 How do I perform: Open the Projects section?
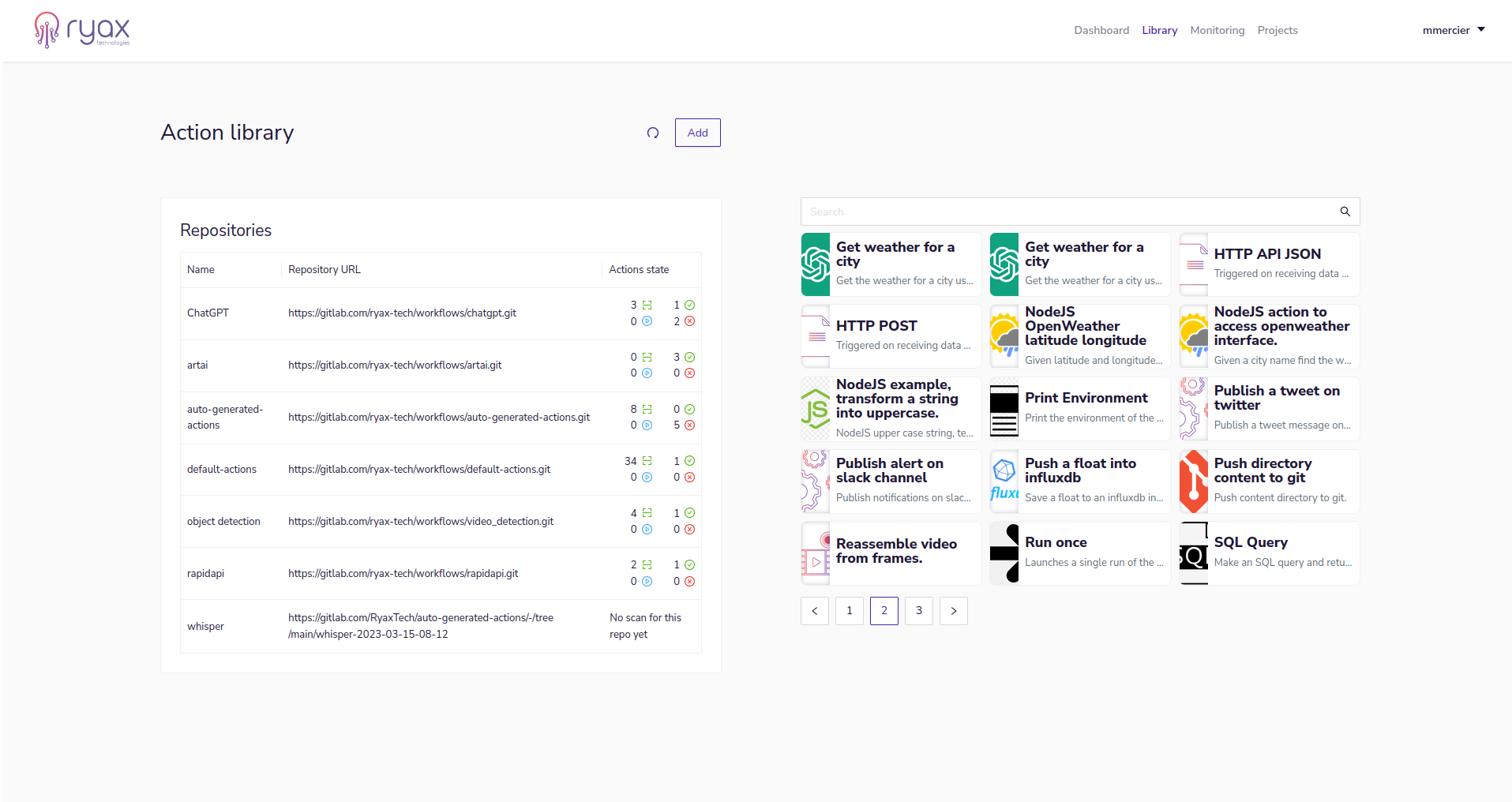(x=1278, y=30)
